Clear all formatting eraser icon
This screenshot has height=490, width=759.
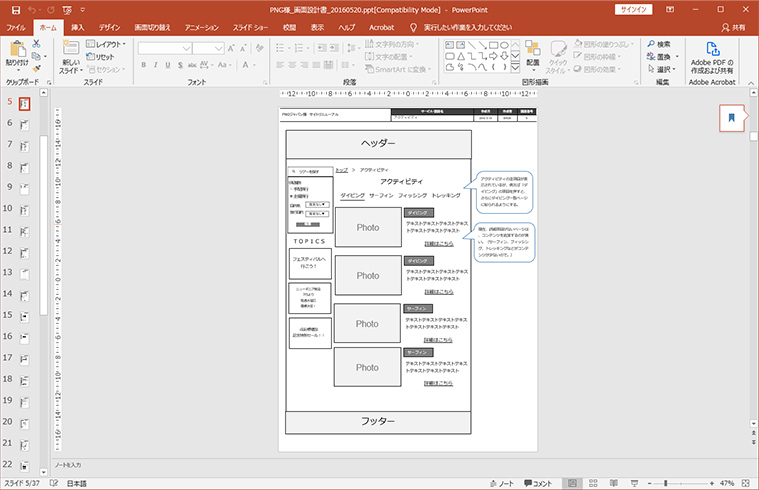260,48
